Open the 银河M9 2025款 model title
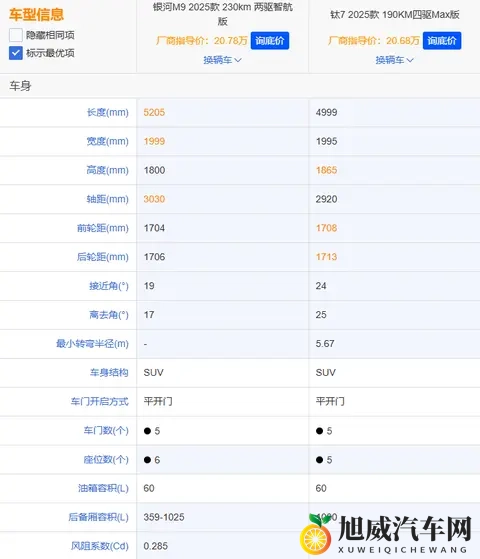 (x=223, y=14)
